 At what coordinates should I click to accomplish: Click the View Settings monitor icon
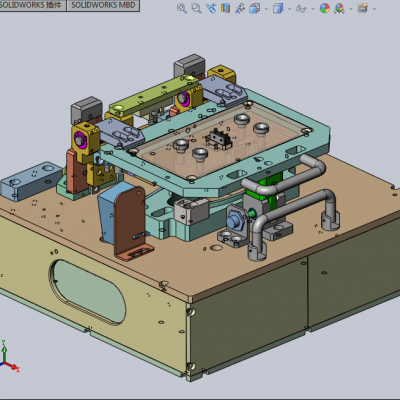pyautogui.click(x=363, y=8)
